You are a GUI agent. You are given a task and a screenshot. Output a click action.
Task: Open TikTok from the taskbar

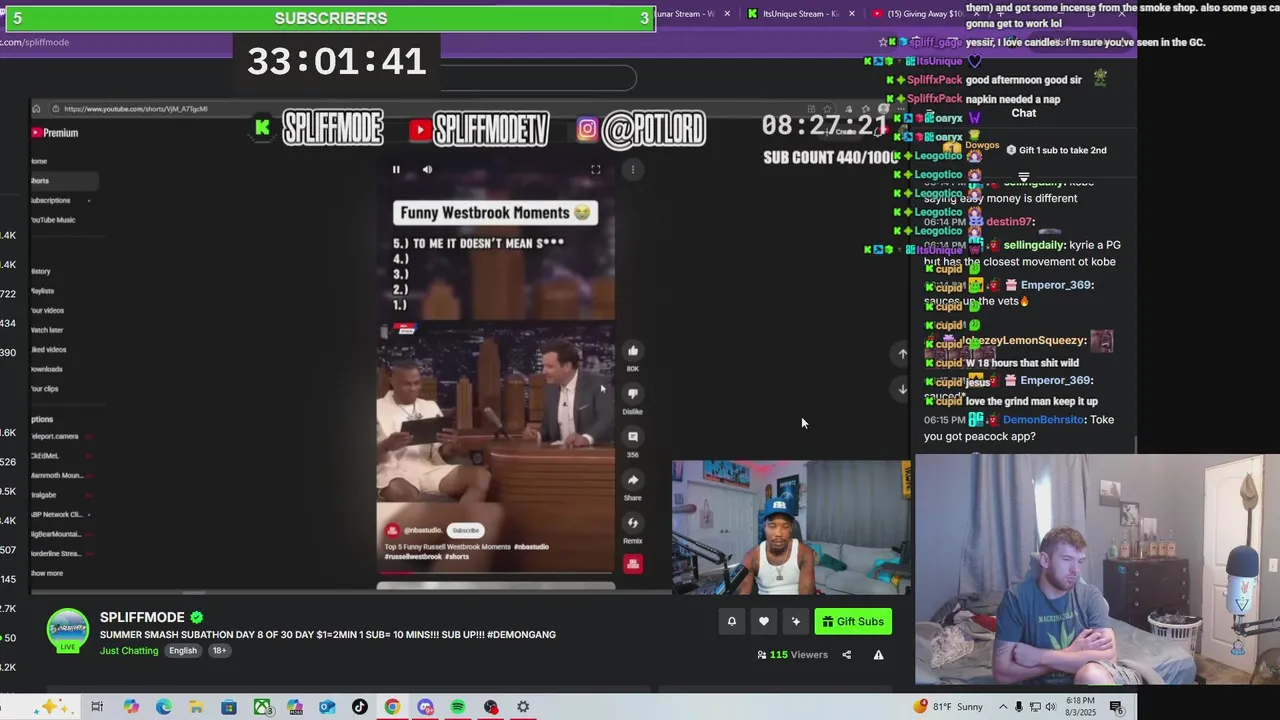click(x=360, y=707)
